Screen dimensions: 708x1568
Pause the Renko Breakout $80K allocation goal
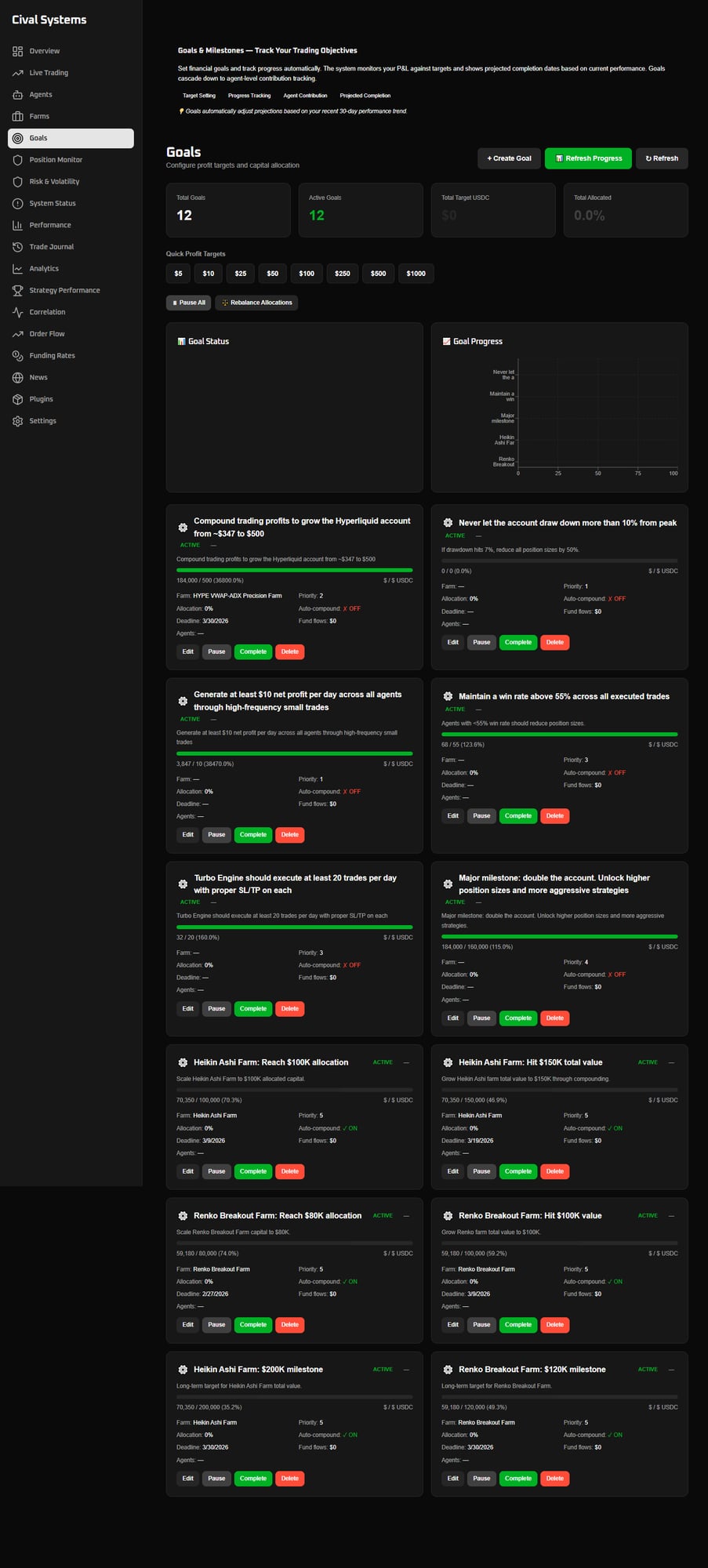216,1325
